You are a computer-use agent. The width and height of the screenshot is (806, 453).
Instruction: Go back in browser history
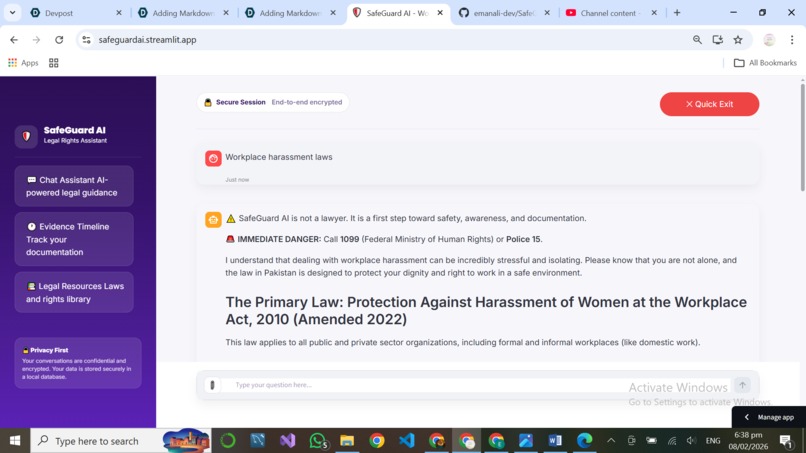pos(14,40)
